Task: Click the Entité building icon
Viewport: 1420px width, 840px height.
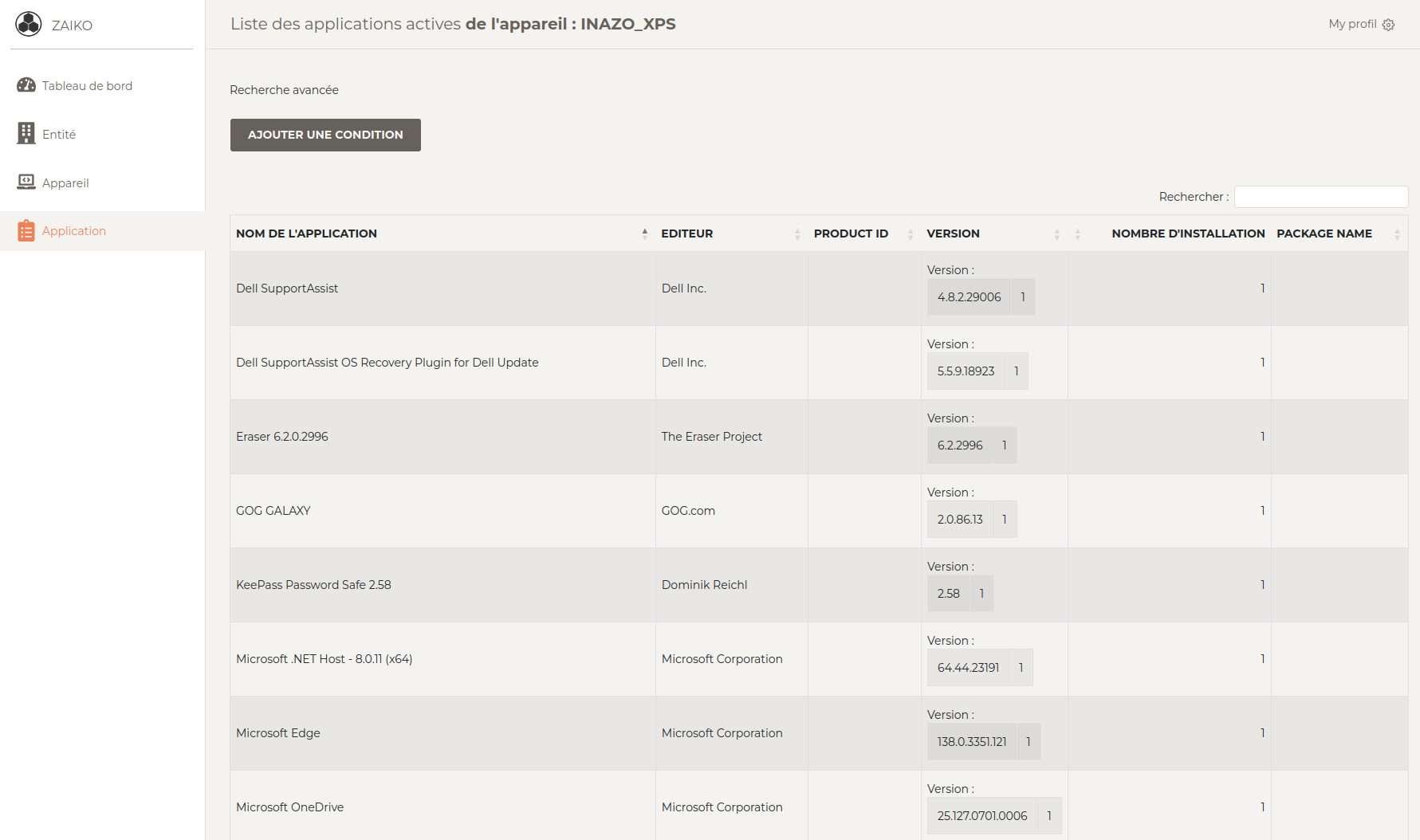Action: (x=26, y=133)
